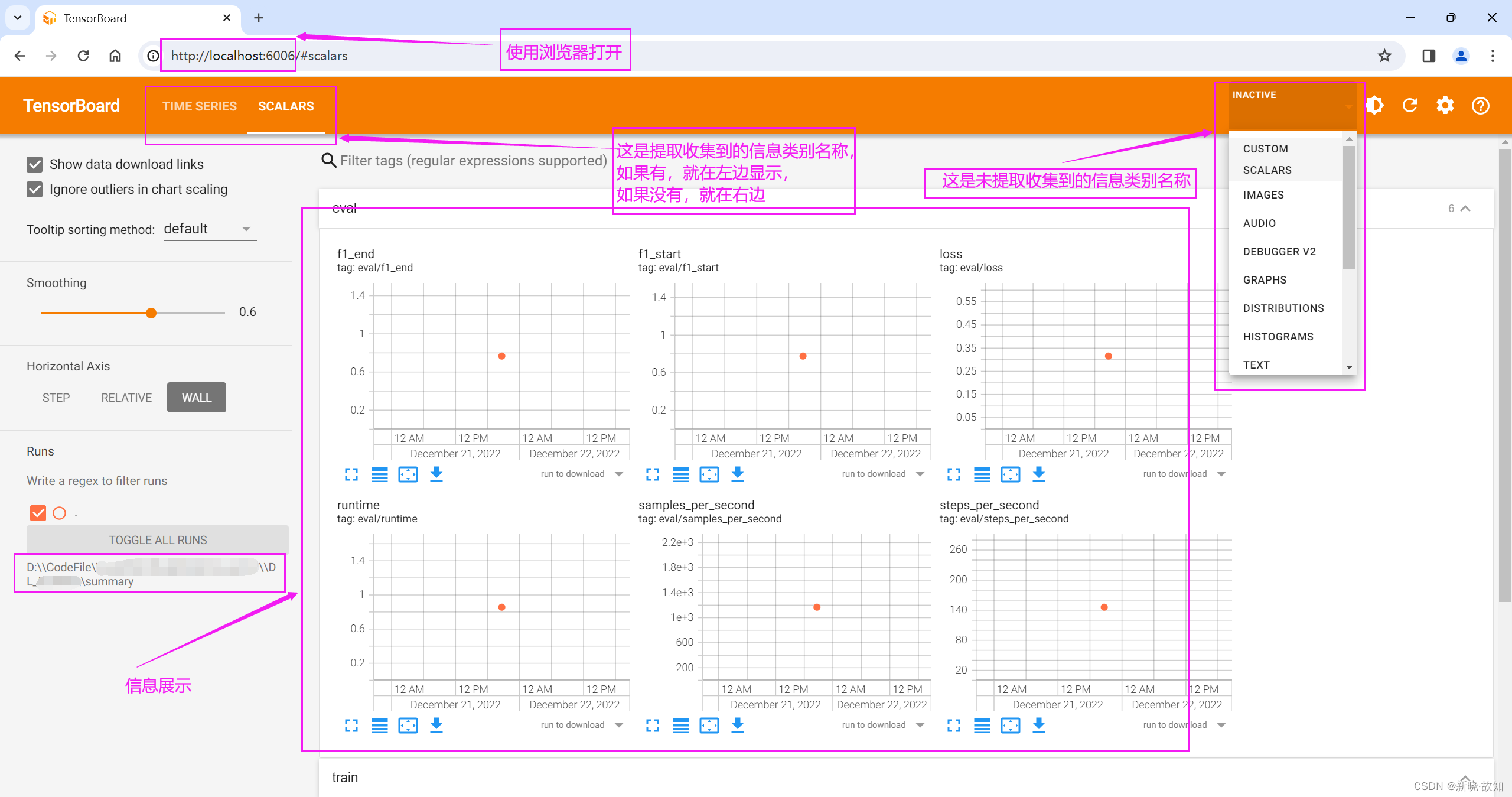This screenshot has height=797, width=1512.
Task: Switch to the TIME SERIES tab
Action: (200, 106)
